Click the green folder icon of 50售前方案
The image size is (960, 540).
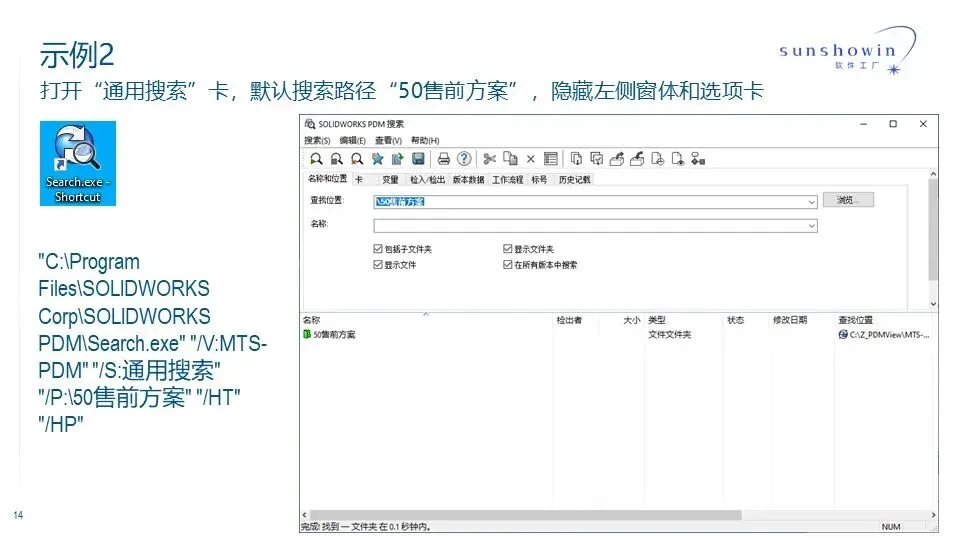pos(307,334)
